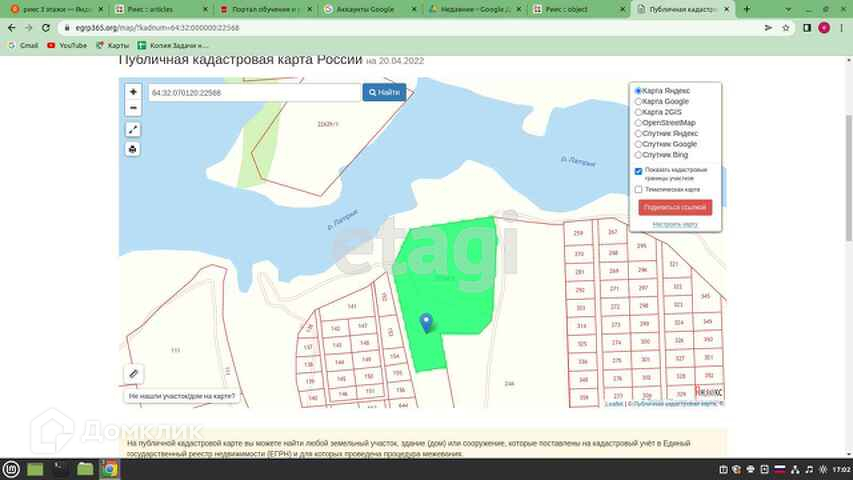
Task: Open 'Копия Задачи' bookmark
Action: [x=173, y=45]
